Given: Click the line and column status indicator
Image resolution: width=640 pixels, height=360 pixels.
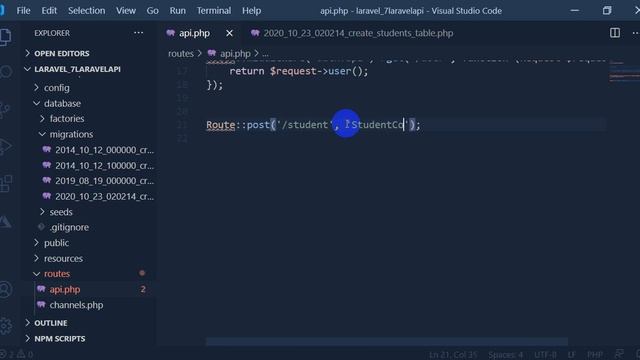Looking at the screenshot, I should (x=453, y=355).
